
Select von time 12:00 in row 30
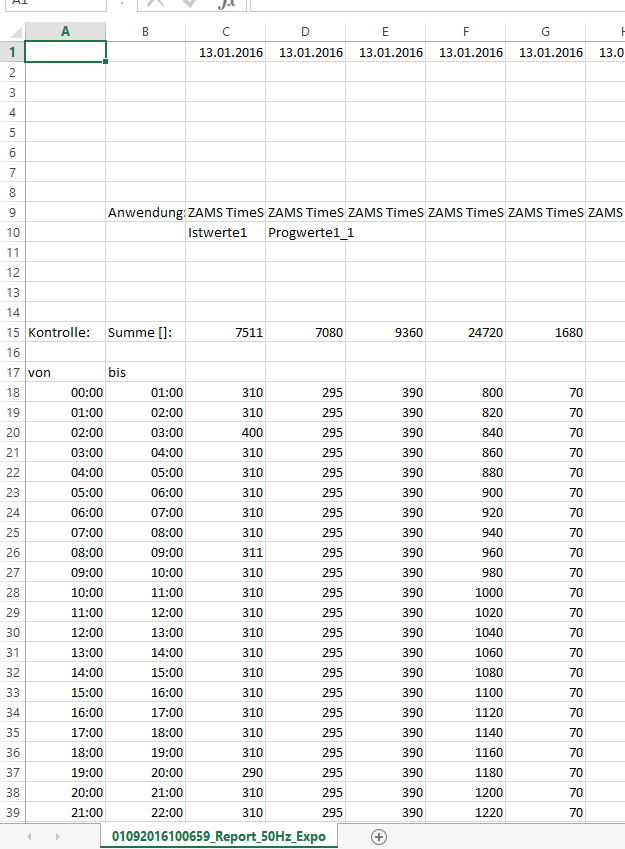(x=65, y=632)
